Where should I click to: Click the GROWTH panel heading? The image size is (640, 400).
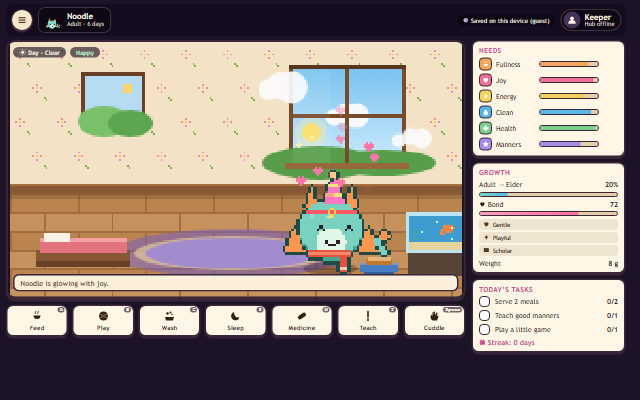coord(494,173)
